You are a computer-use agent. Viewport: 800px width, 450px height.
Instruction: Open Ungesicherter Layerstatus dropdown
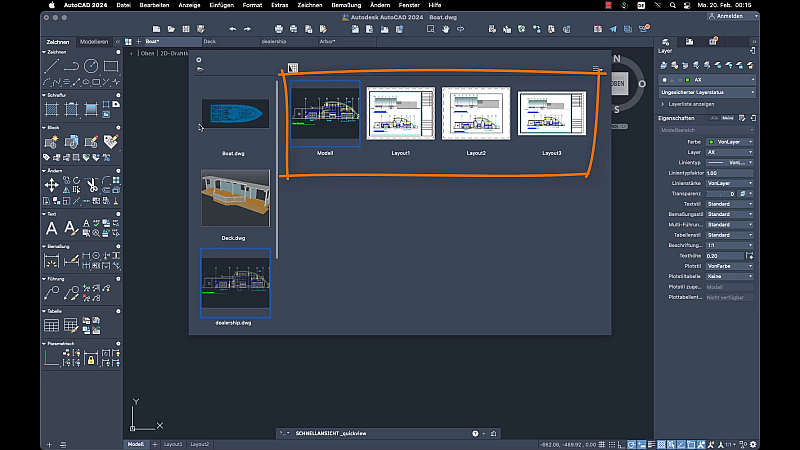point(707,92)
